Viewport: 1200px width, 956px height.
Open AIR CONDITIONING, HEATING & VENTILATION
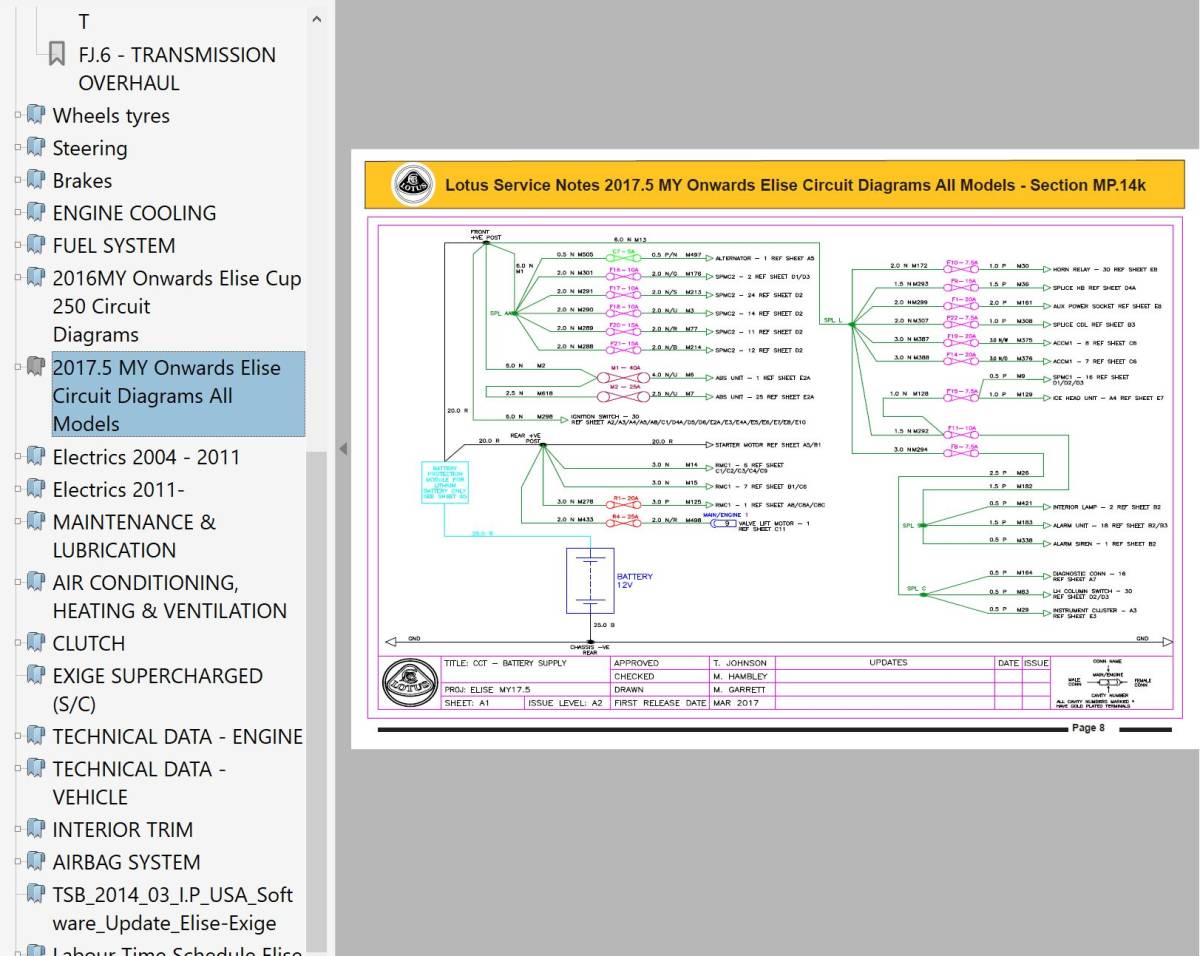tap(169, 596)
